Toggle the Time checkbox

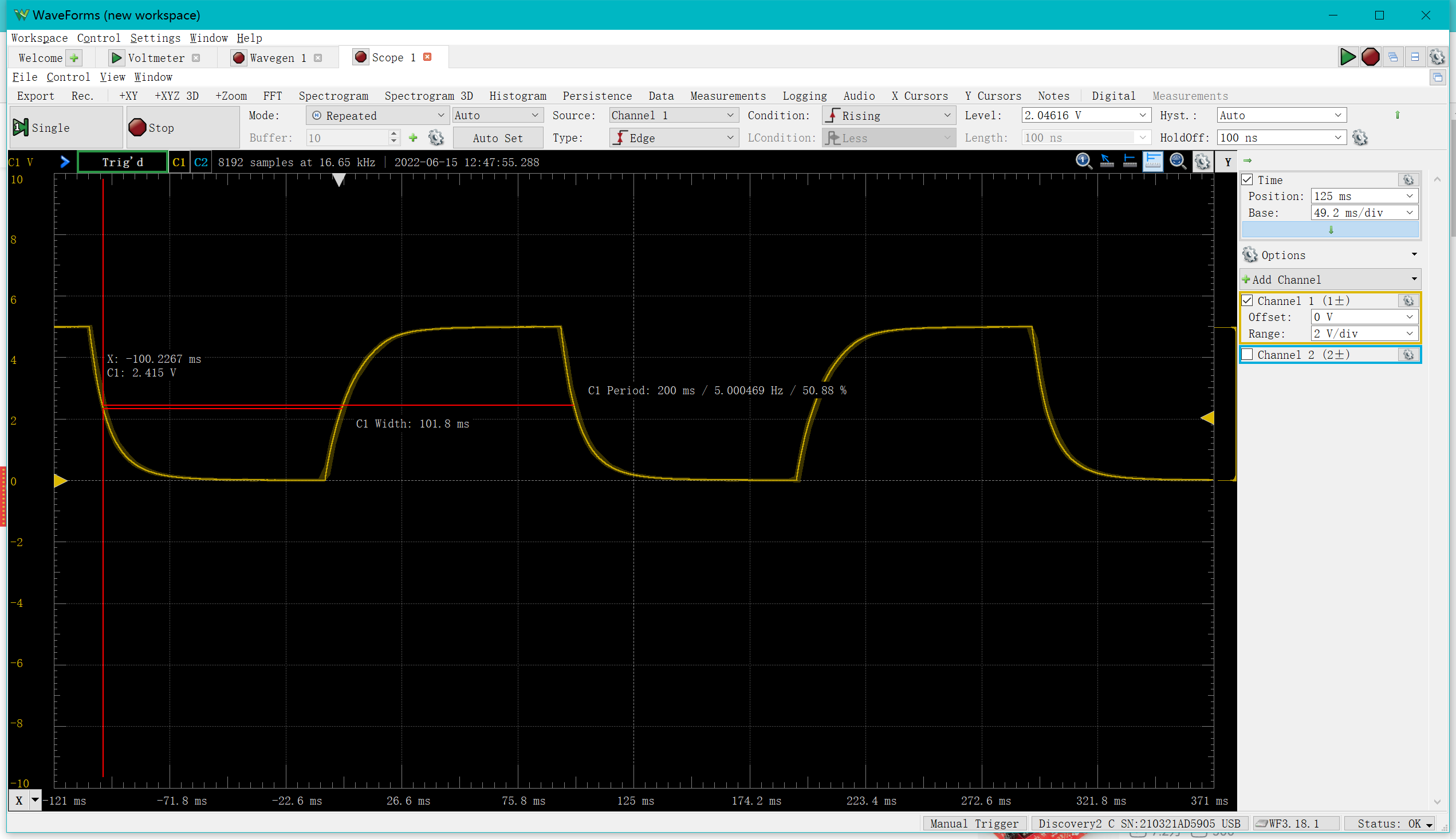click(1248, 180)
